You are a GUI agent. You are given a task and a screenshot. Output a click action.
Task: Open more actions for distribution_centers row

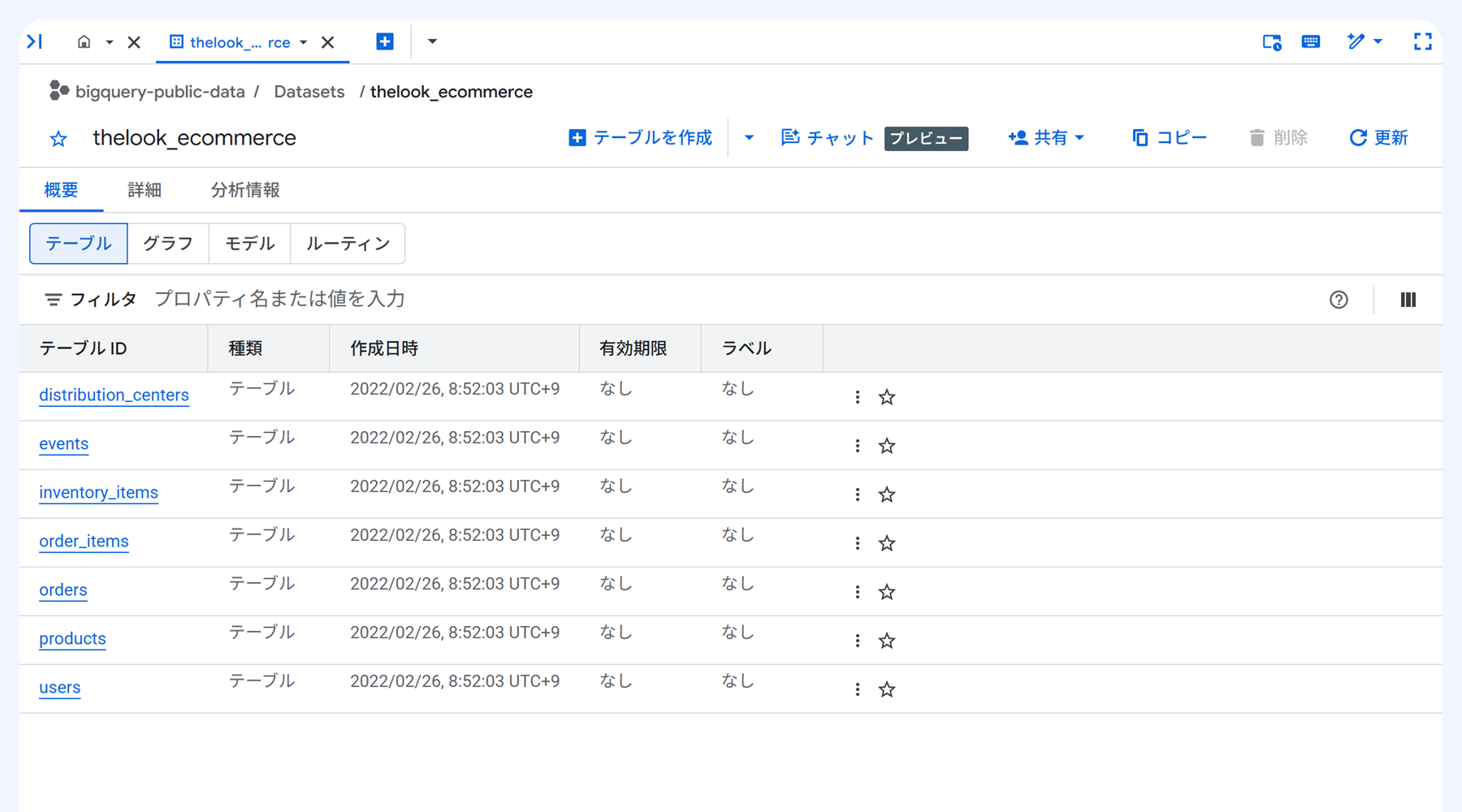pyautogui.click(x=857, y=397)
